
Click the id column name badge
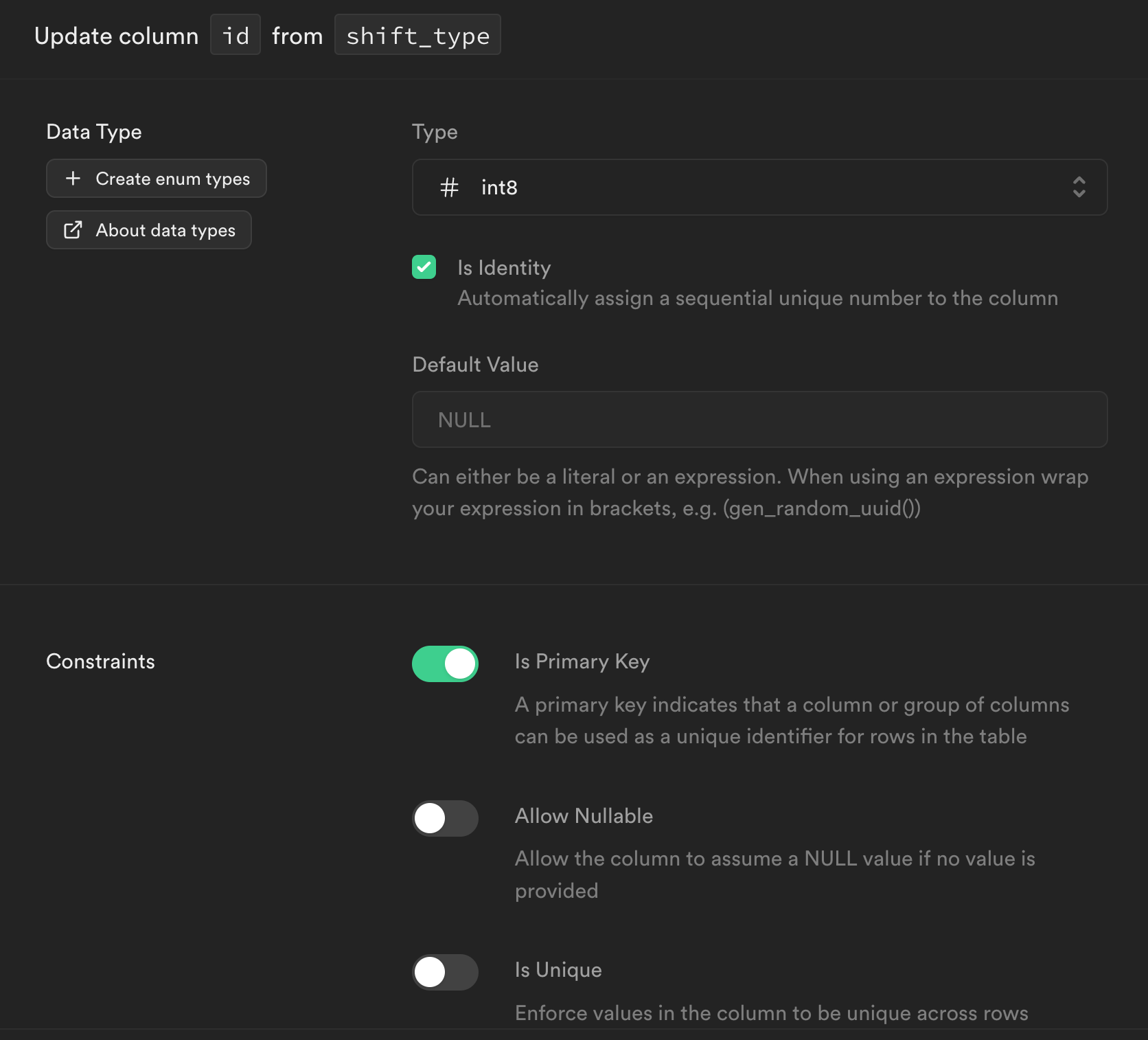point(236,35)
